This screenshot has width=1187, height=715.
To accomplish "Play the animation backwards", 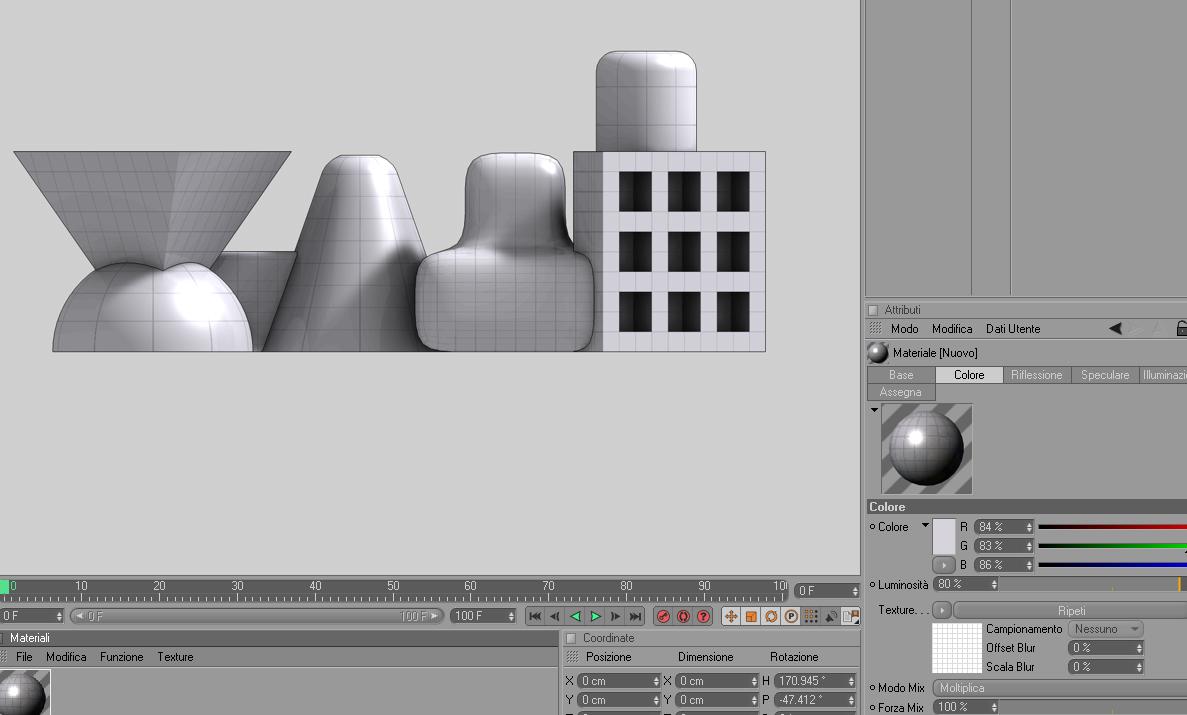I will 575,617.
